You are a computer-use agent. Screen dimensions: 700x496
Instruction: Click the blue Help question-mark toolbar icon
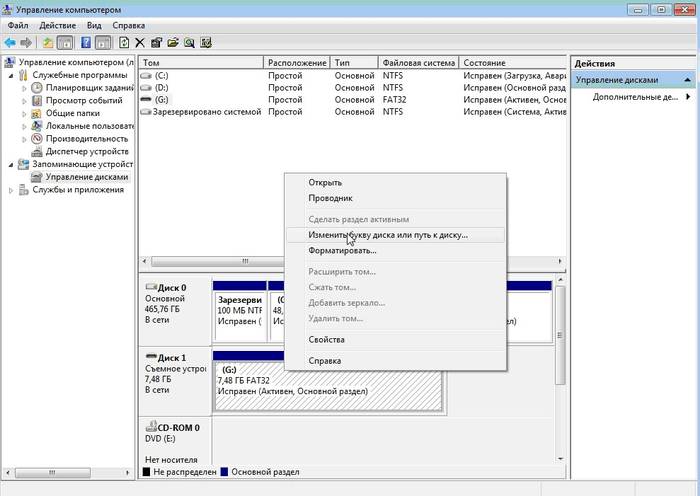coord(85,43)
